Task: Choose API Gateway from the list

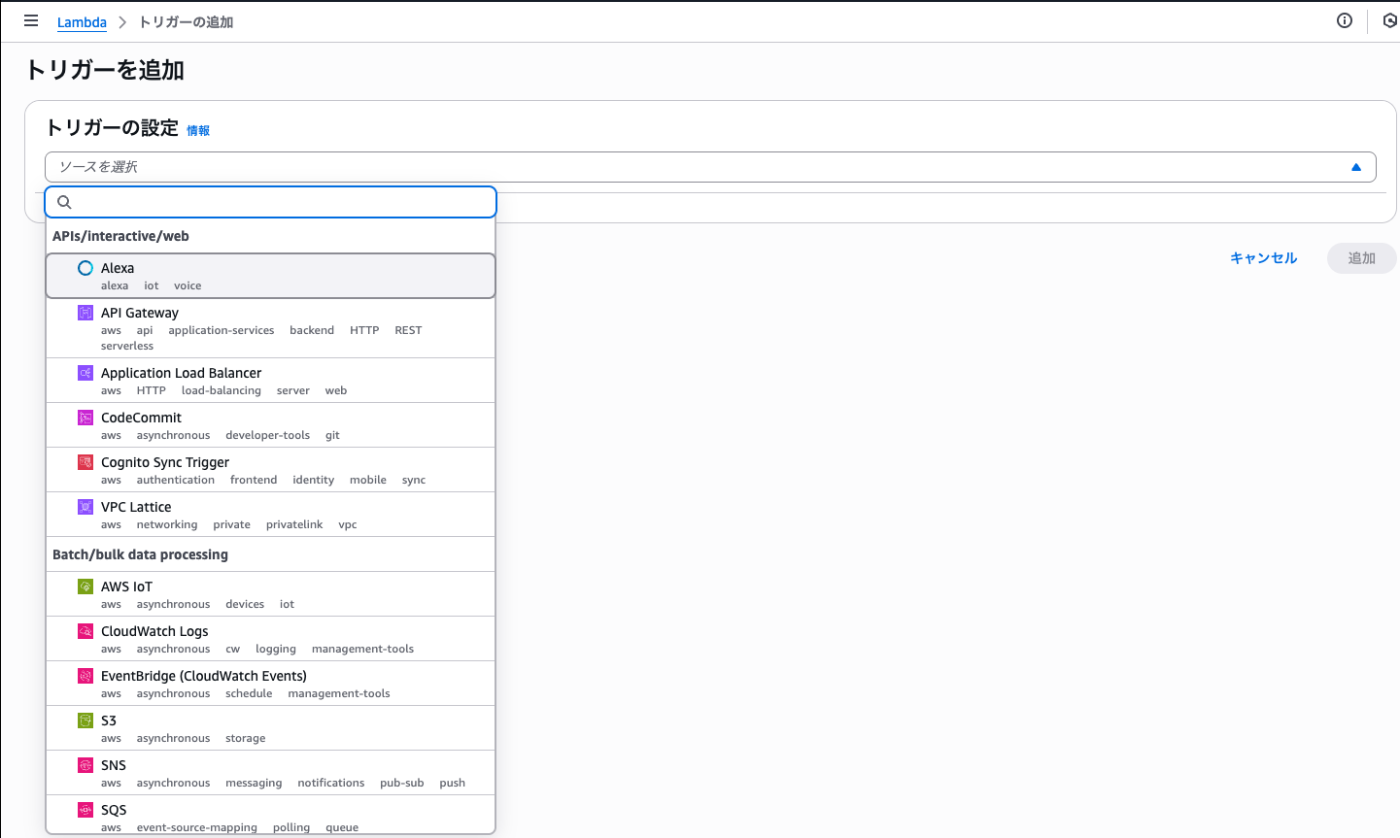Action: coord(271,328)
